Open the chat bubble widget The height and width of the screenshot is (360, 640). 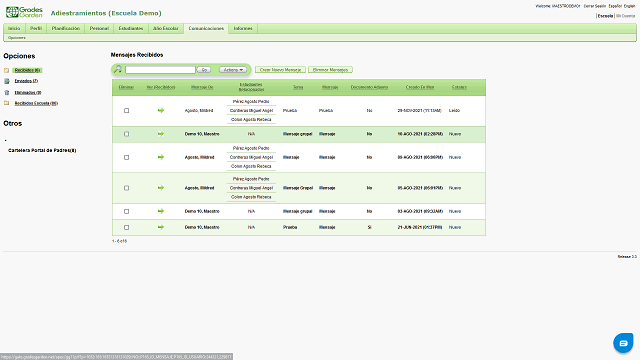[623, 343]
